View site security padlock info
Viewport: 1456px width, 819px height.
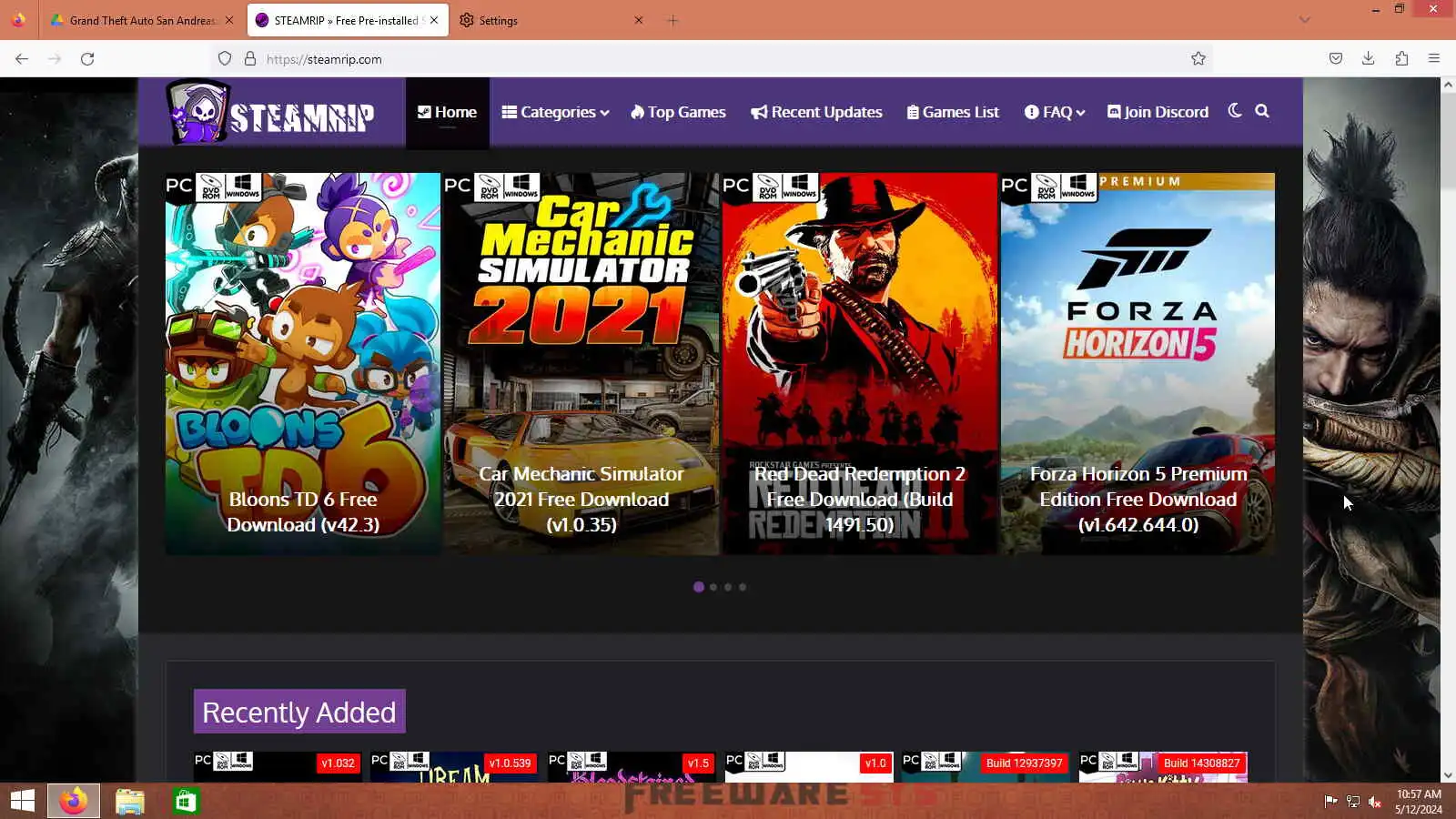click(250, 59)
